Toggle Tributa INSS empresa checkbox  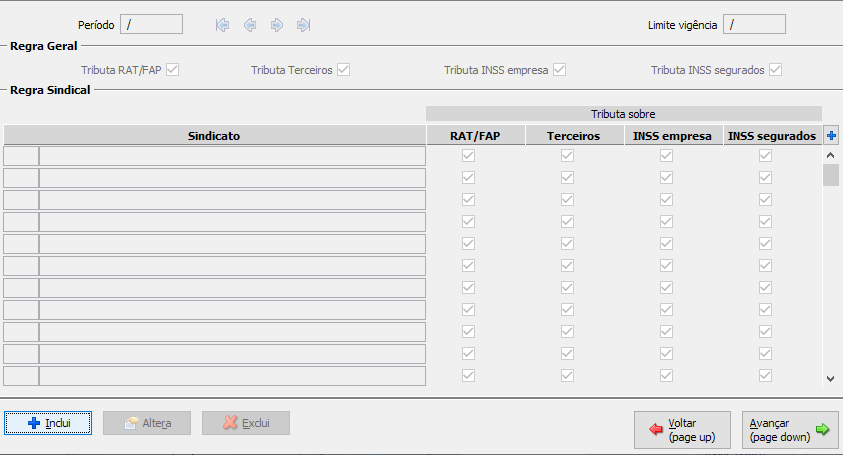click(559, 69)
